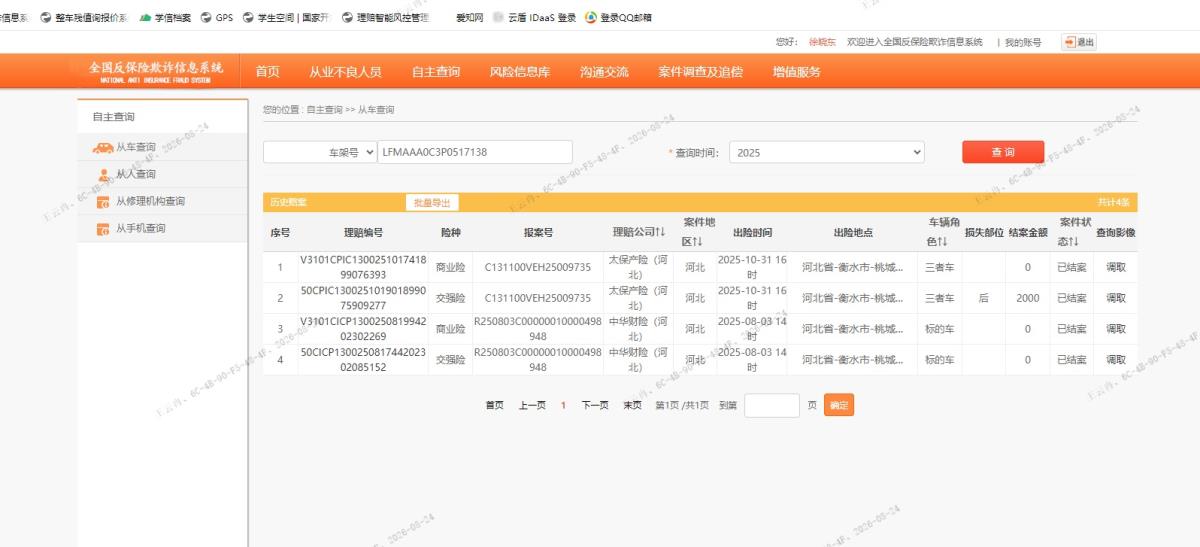Click the VIN input field LFMAAA0C3P0517138
Screen dimensions: 1200x547
pos(475,152)
